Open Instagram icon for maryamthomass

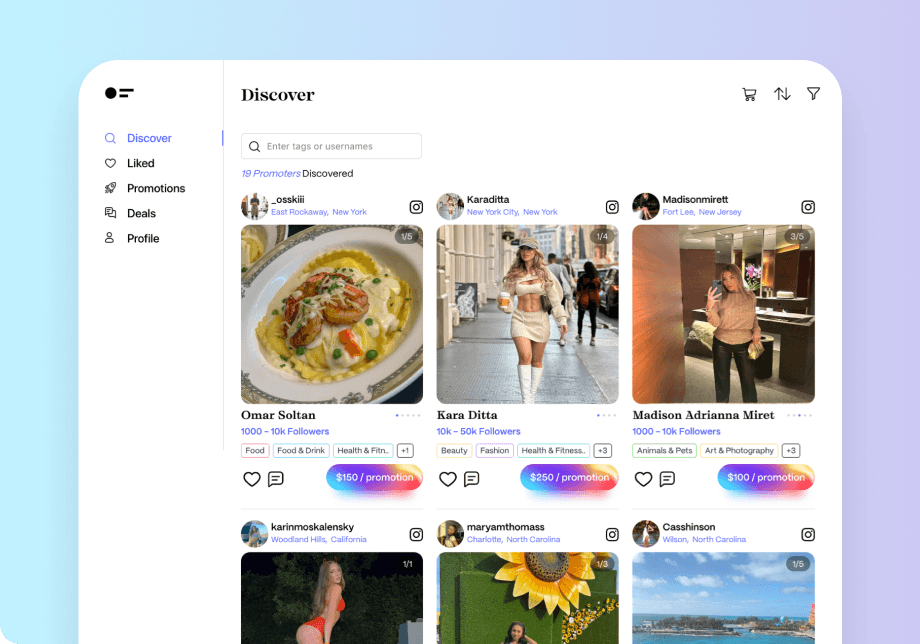click(x=612, y=534)
